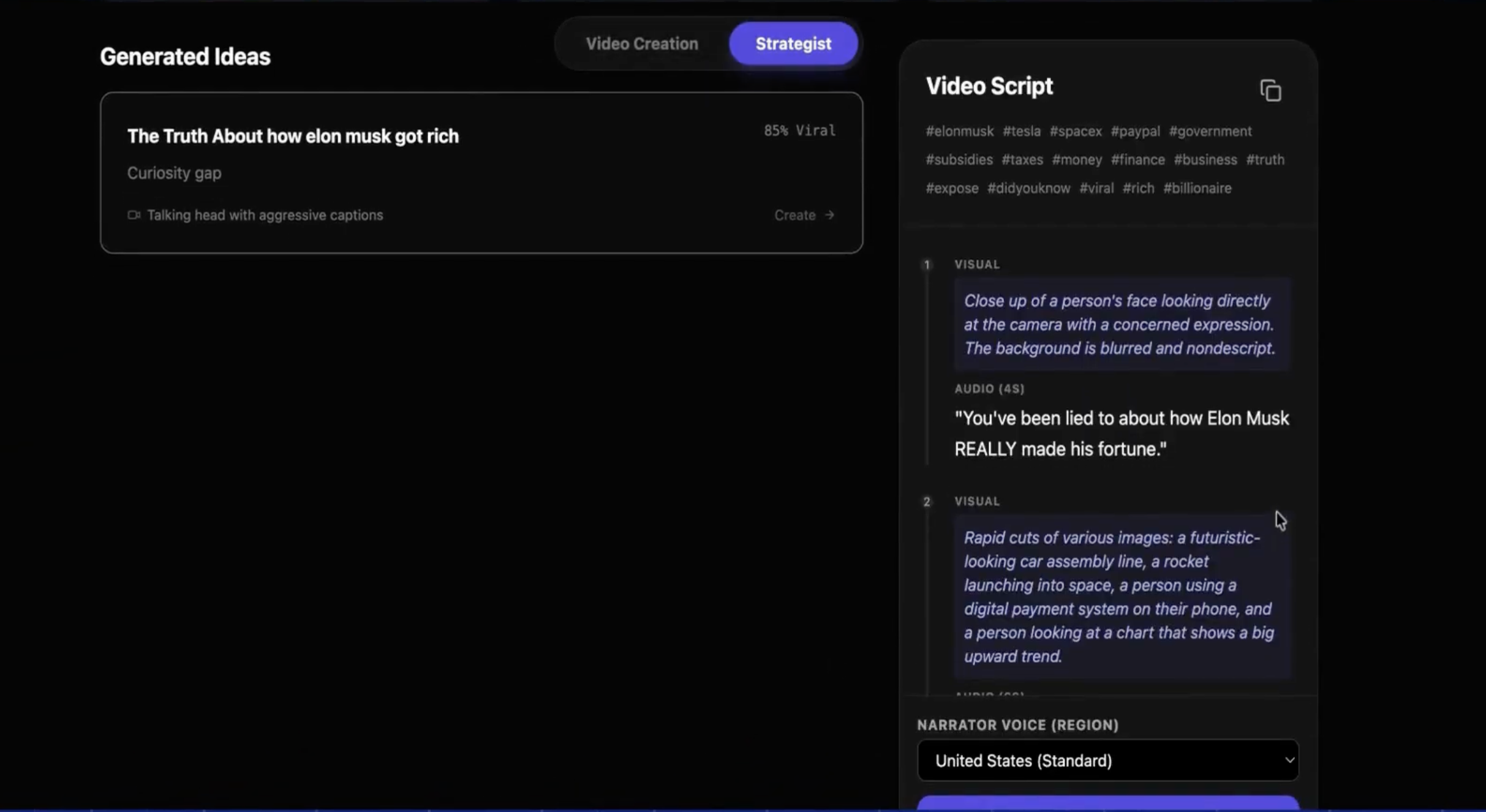Click scene 1 visual description box
This screenshot has width=1486, height=812.
coord(1121,324)
